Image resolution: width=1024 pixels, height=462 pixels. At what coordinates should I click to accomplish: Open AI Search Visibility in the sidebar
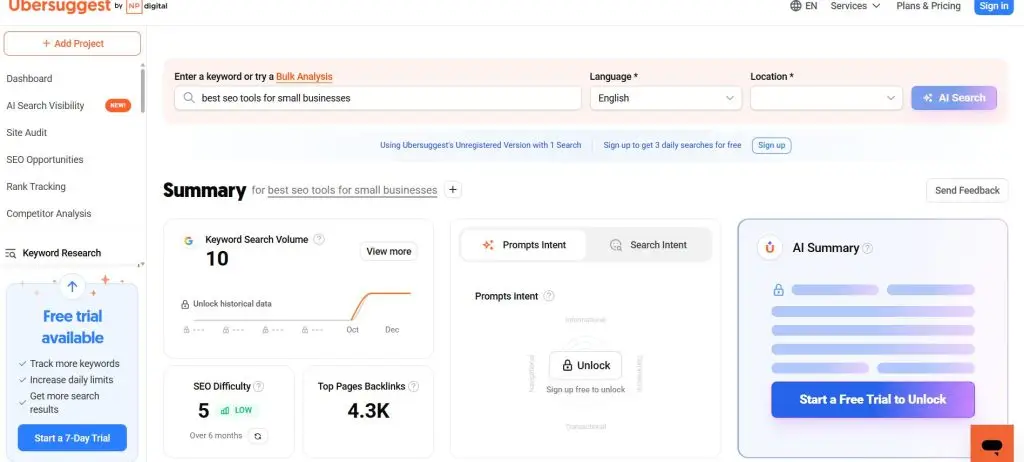click(x=45, y=105)
